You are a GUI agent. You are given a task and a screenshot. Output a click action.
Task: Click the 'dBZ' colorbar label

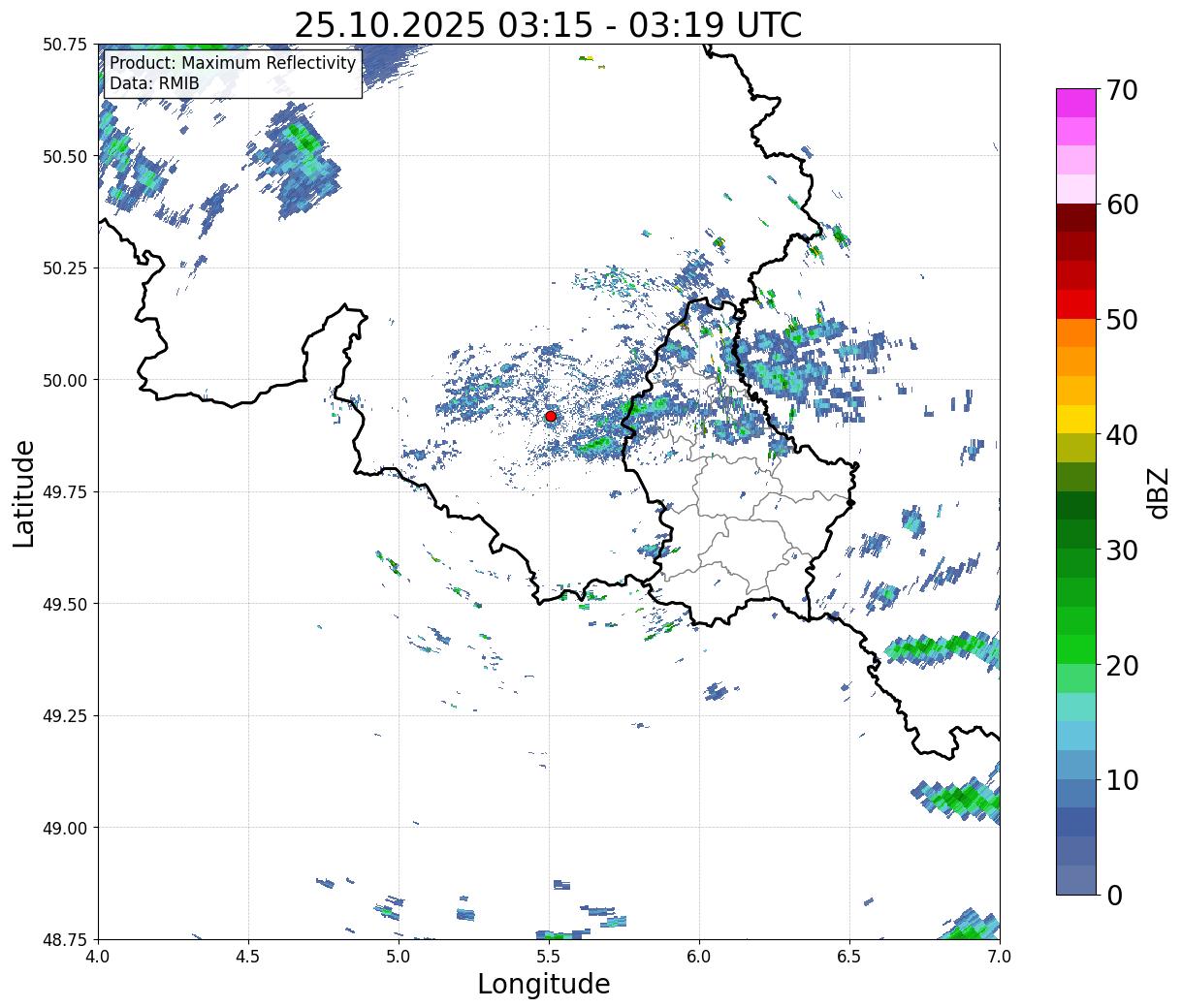[x=1158, y=491]
